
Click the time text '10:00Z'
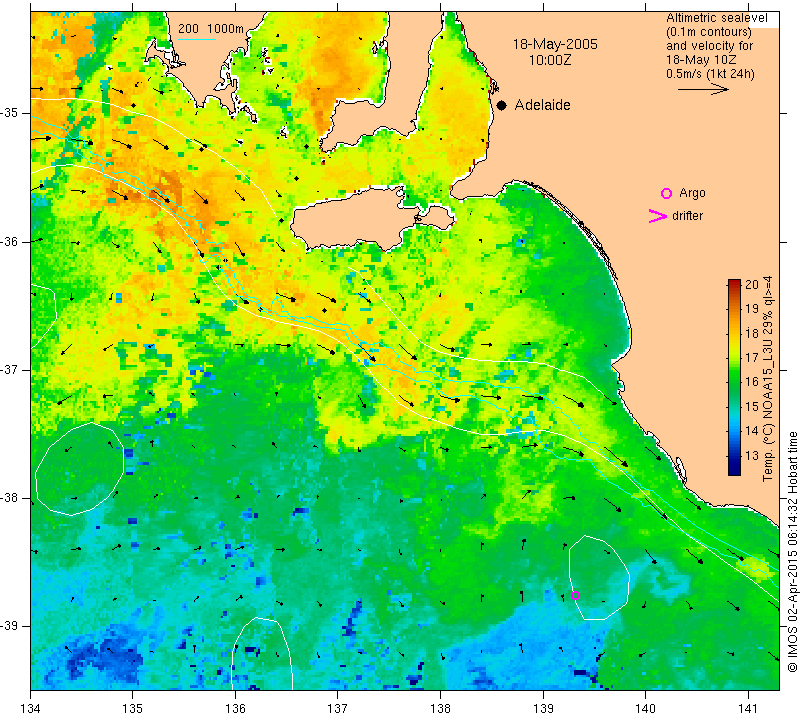(549, 60)
